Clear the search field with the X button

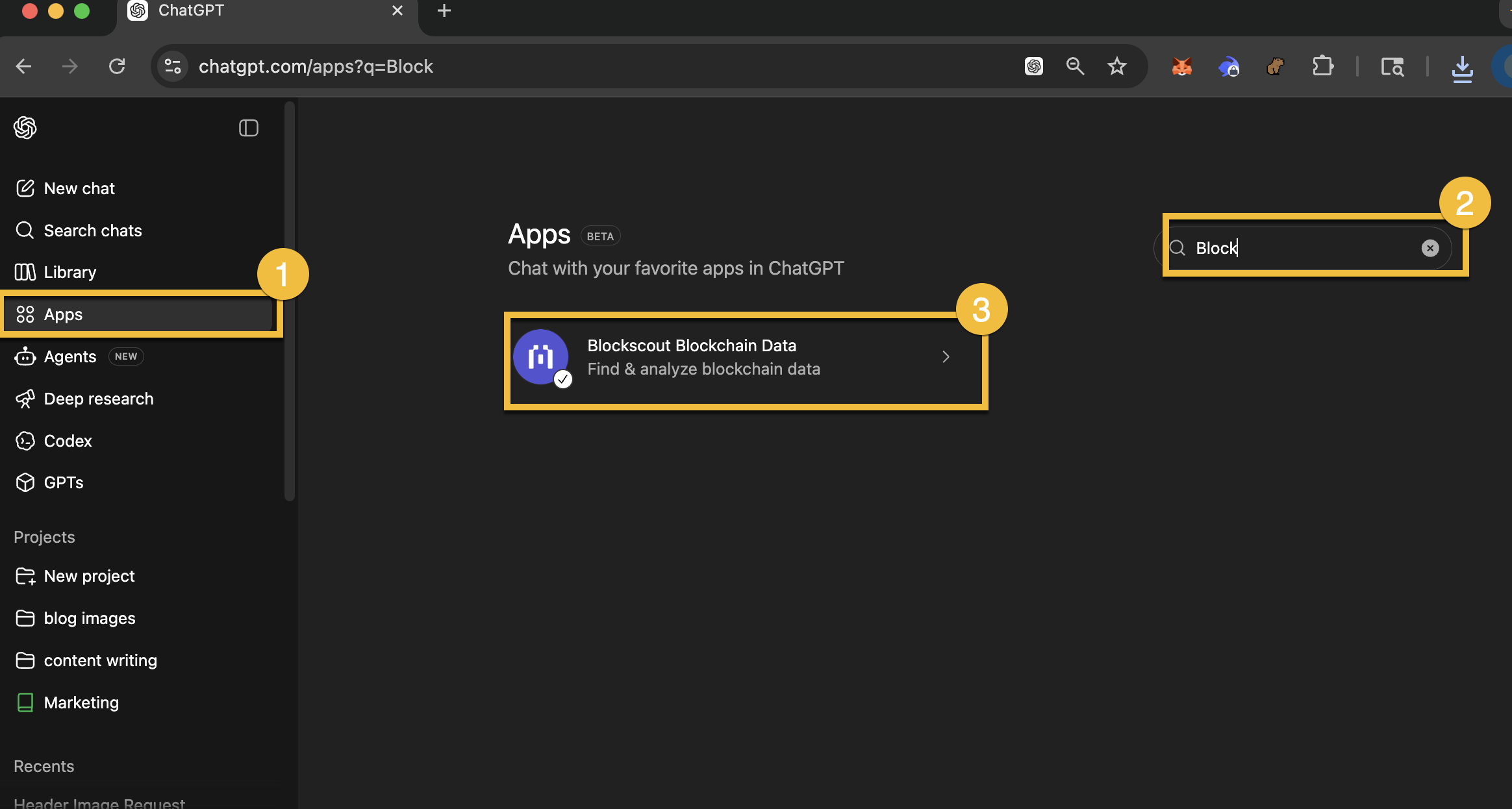(1430, 248)
